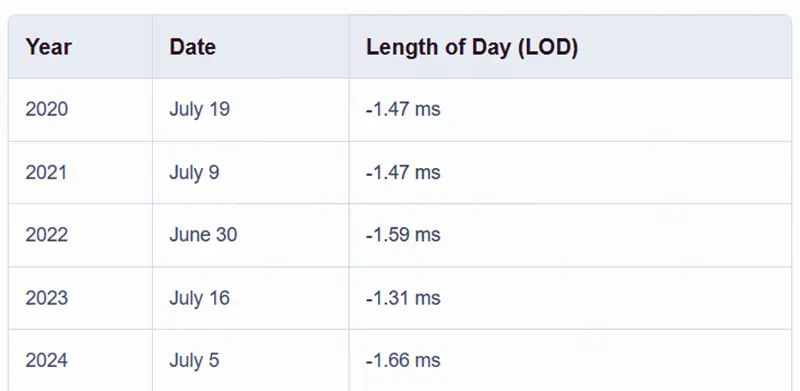Click the July 16 date cell
The height and width of the screenshot is (391, 800).
tap(251, 298)
